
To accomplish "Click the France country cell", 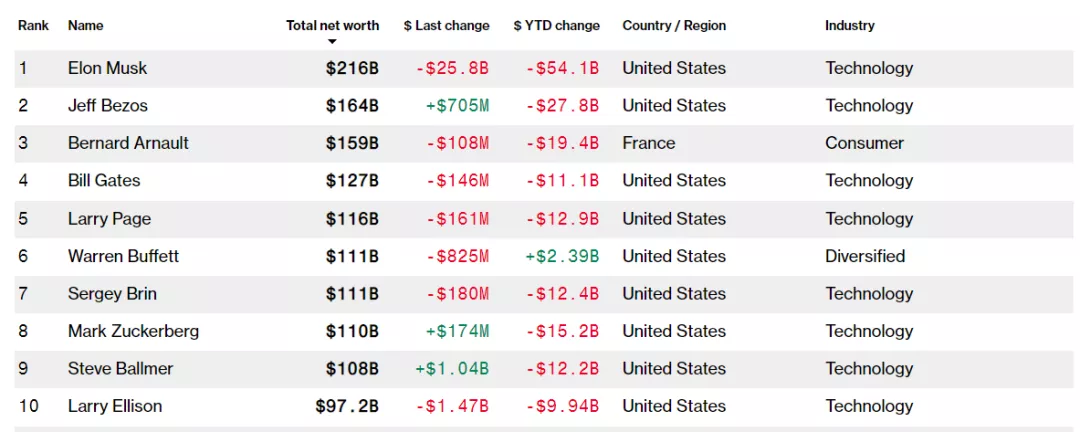I will (x=648, y=143).
